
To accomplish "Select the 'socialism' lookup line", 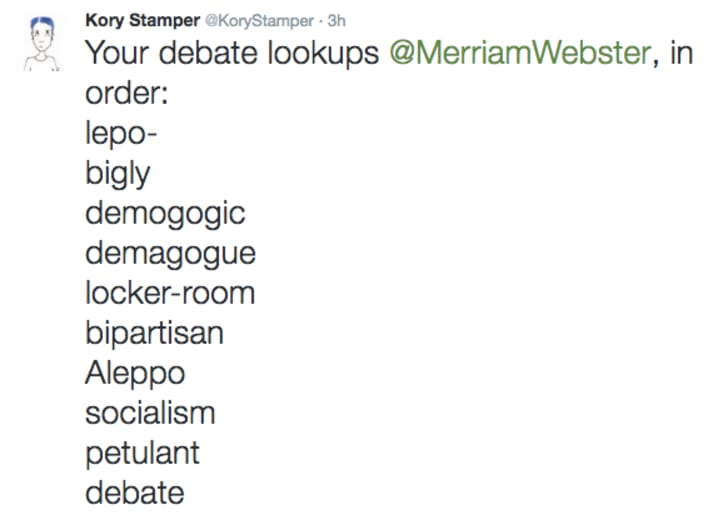I will [x=150, y=413].
